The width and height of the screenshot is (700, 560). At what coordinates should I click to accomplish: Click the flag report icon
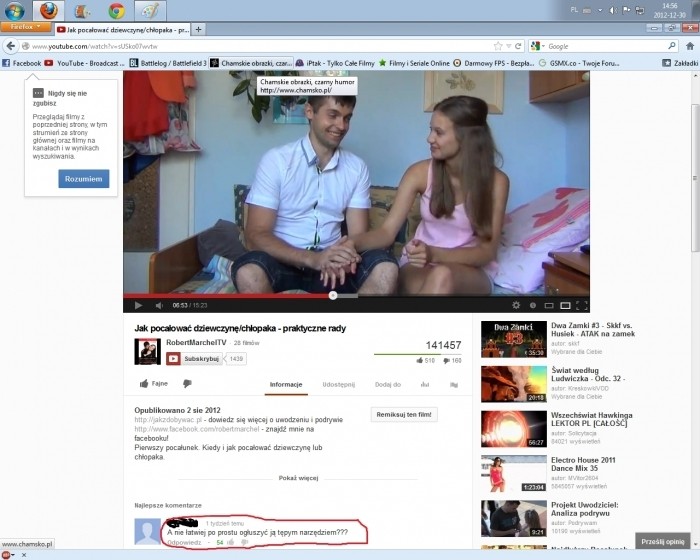pyautogui.click(x=454, y=384)
